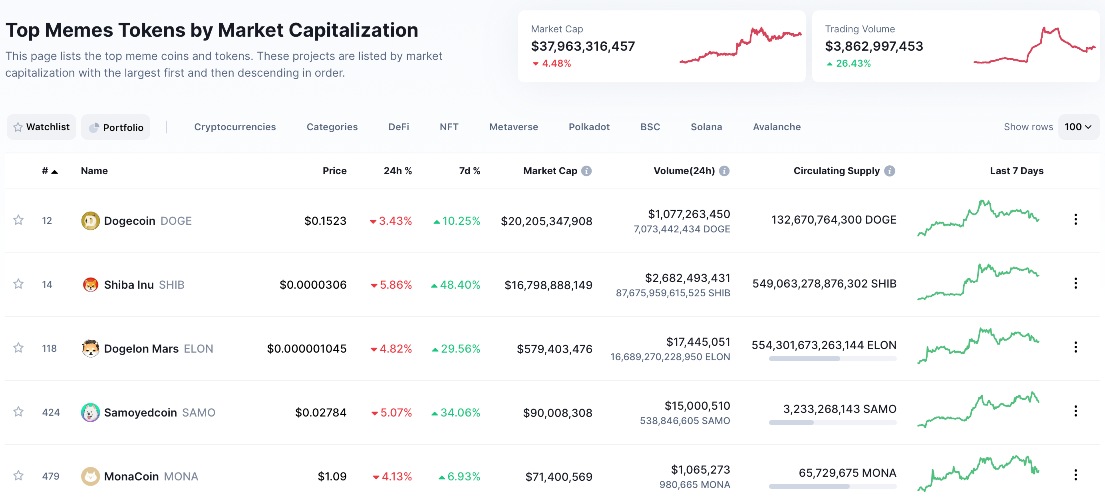Click Dogelon Mars circulating supply progress bar

coord(832,358)
